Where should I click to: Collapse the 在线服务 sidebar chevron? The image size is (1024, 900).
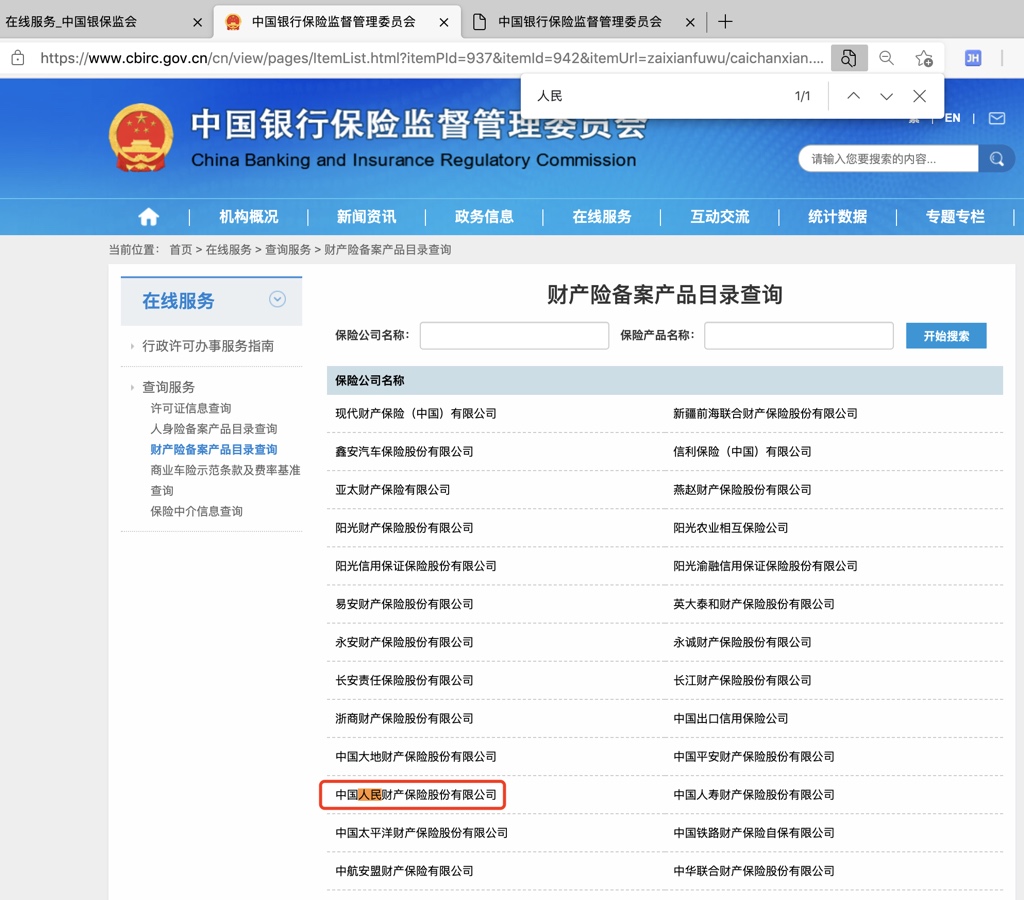click(278, 299)
